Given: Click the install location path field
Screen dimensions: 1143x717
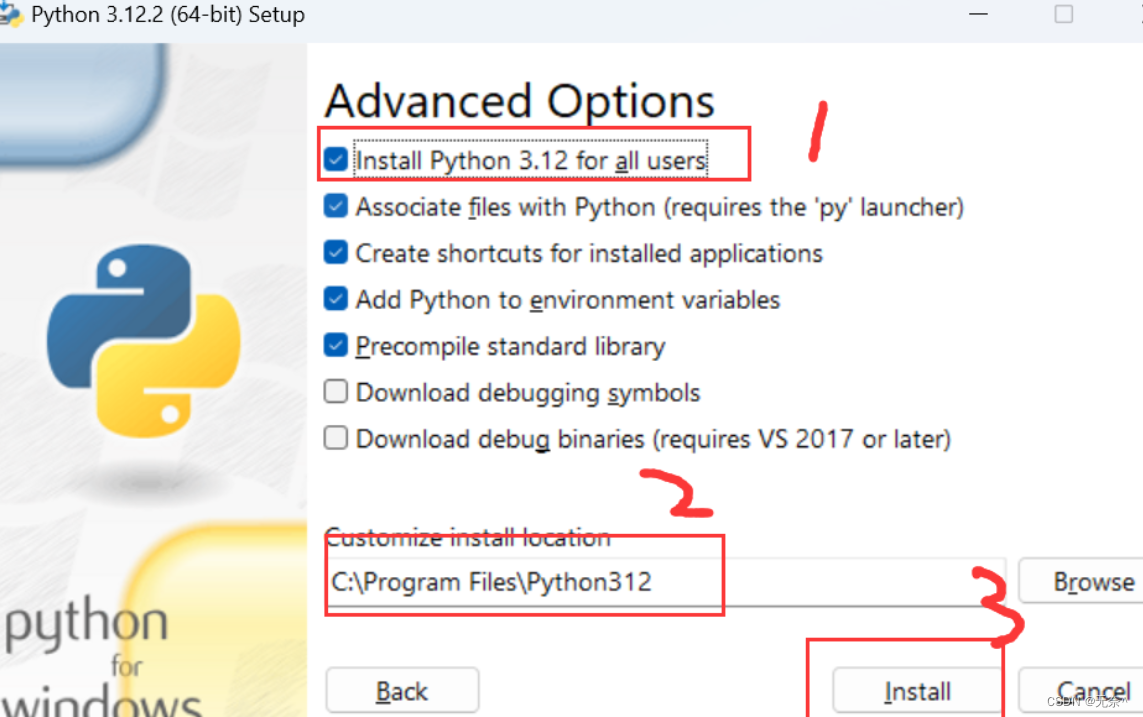Looking at the screenshot, I should point(666,582).
